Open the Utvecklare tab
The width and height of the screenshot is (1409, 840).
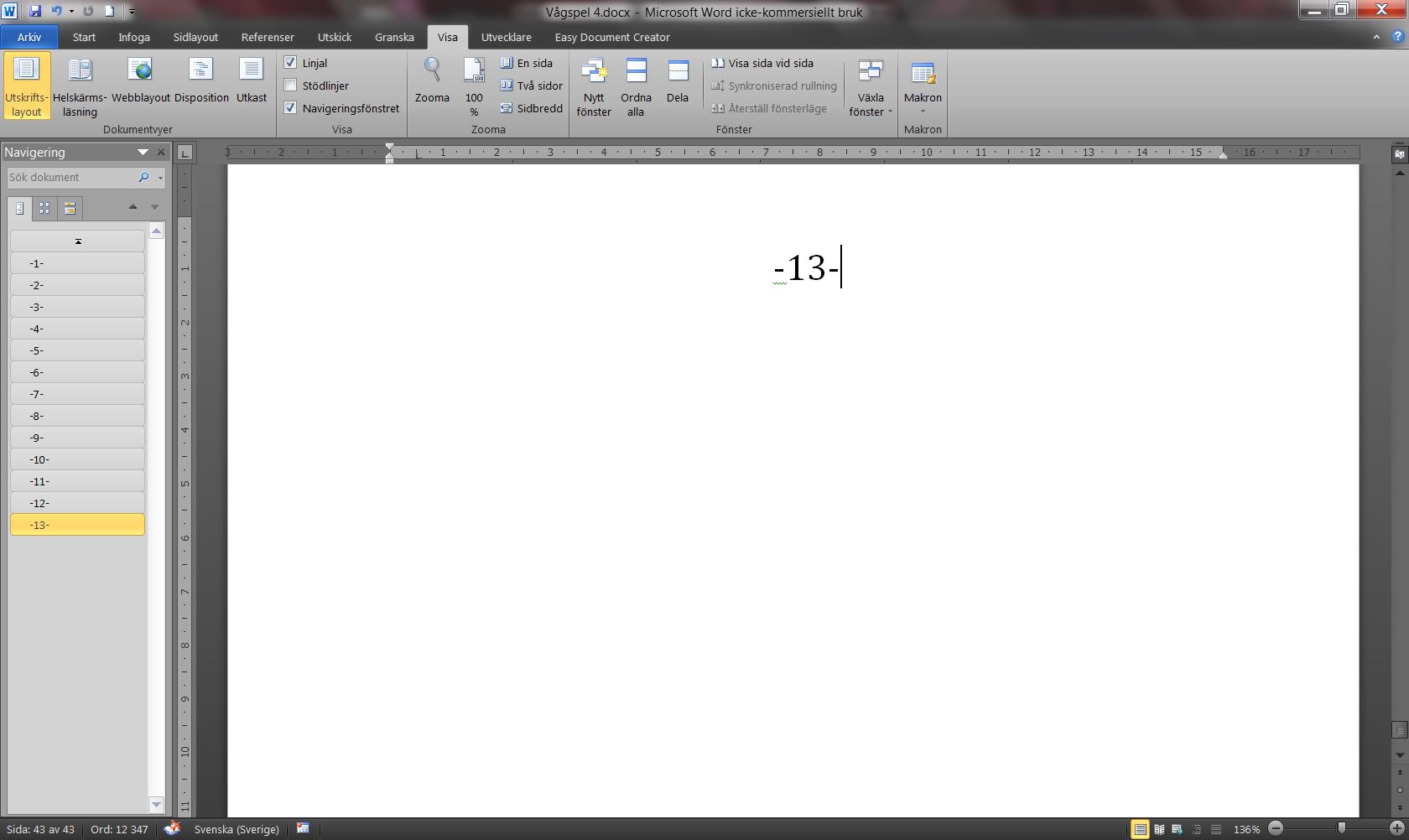pos(506,37)
